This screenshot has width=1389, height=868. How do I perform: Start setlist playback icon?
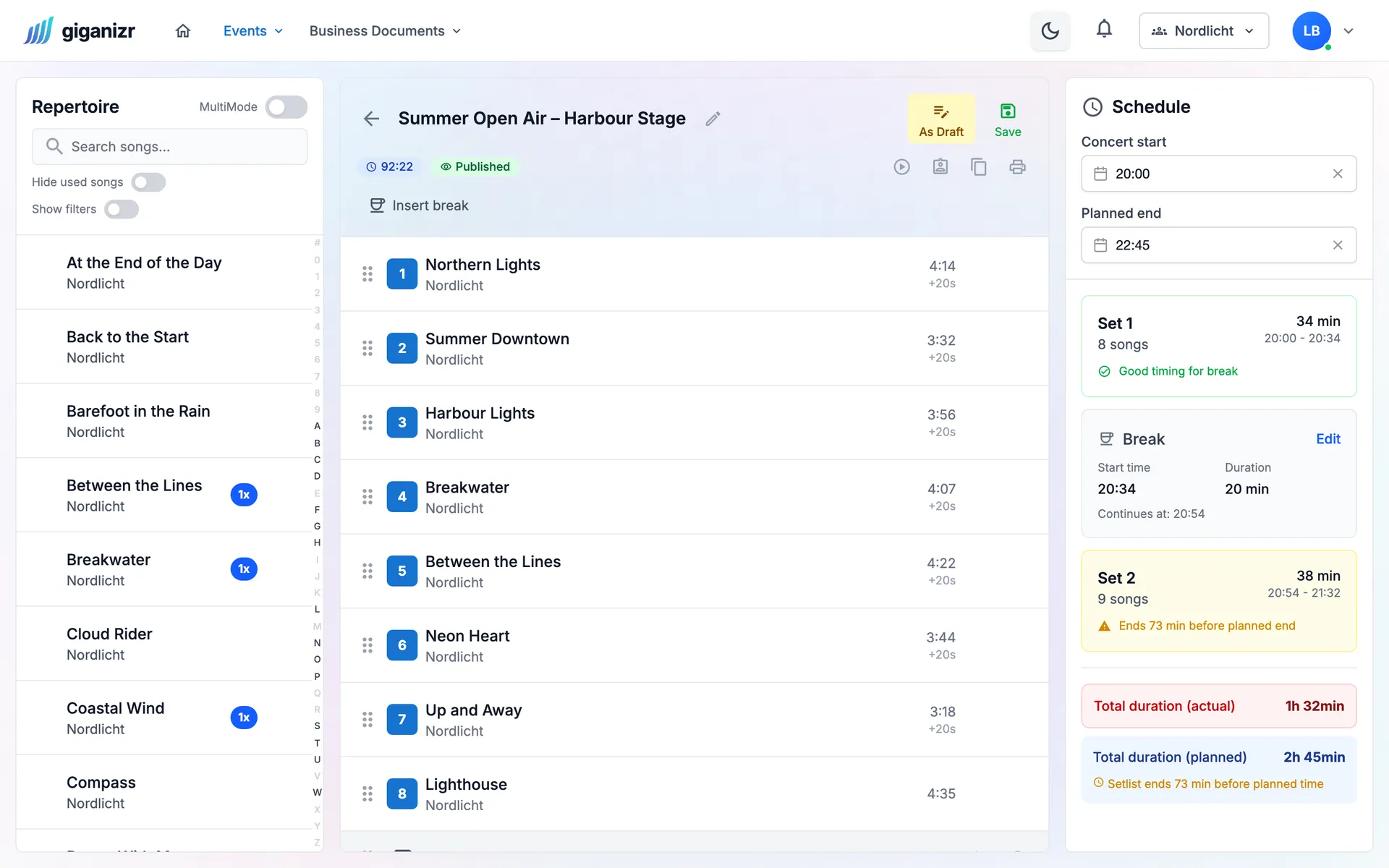901,167
